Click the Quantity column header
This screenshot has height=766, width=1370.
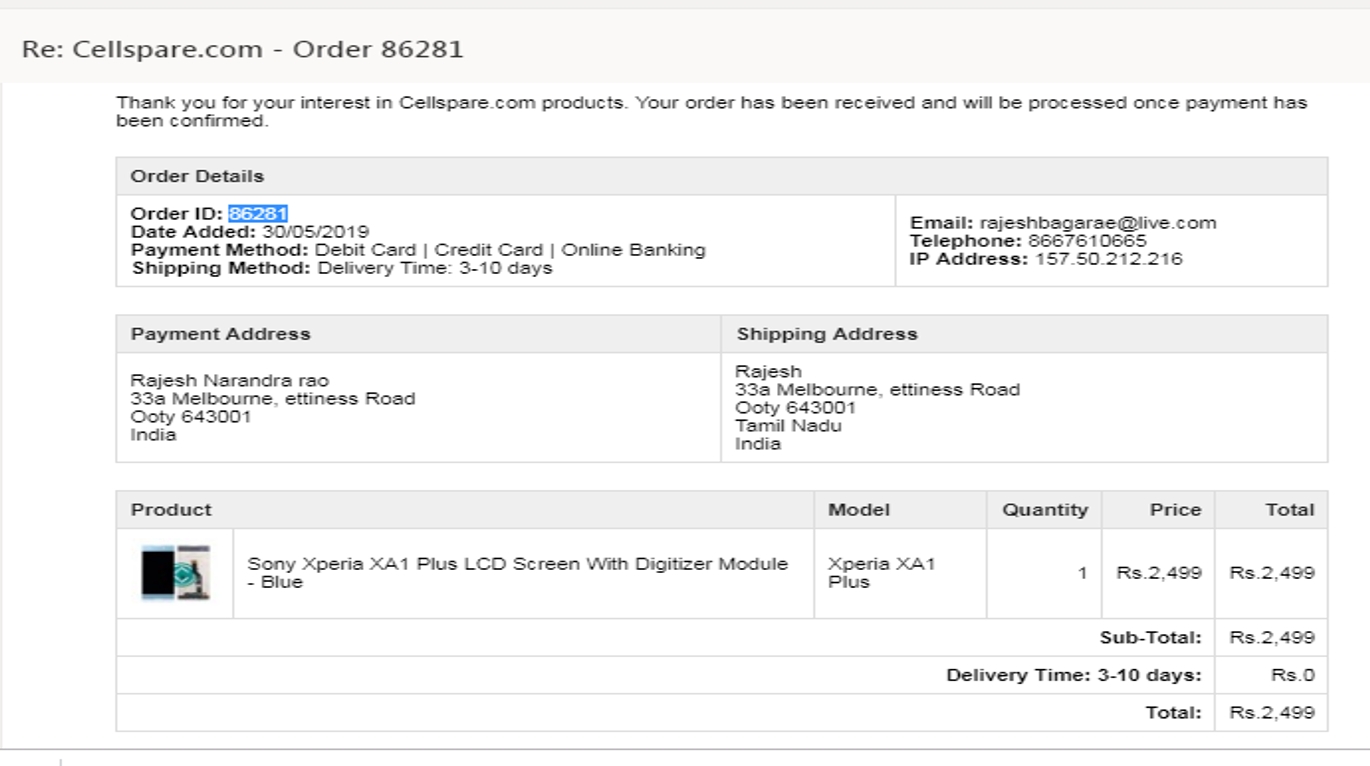click(x=1045, y=510)
